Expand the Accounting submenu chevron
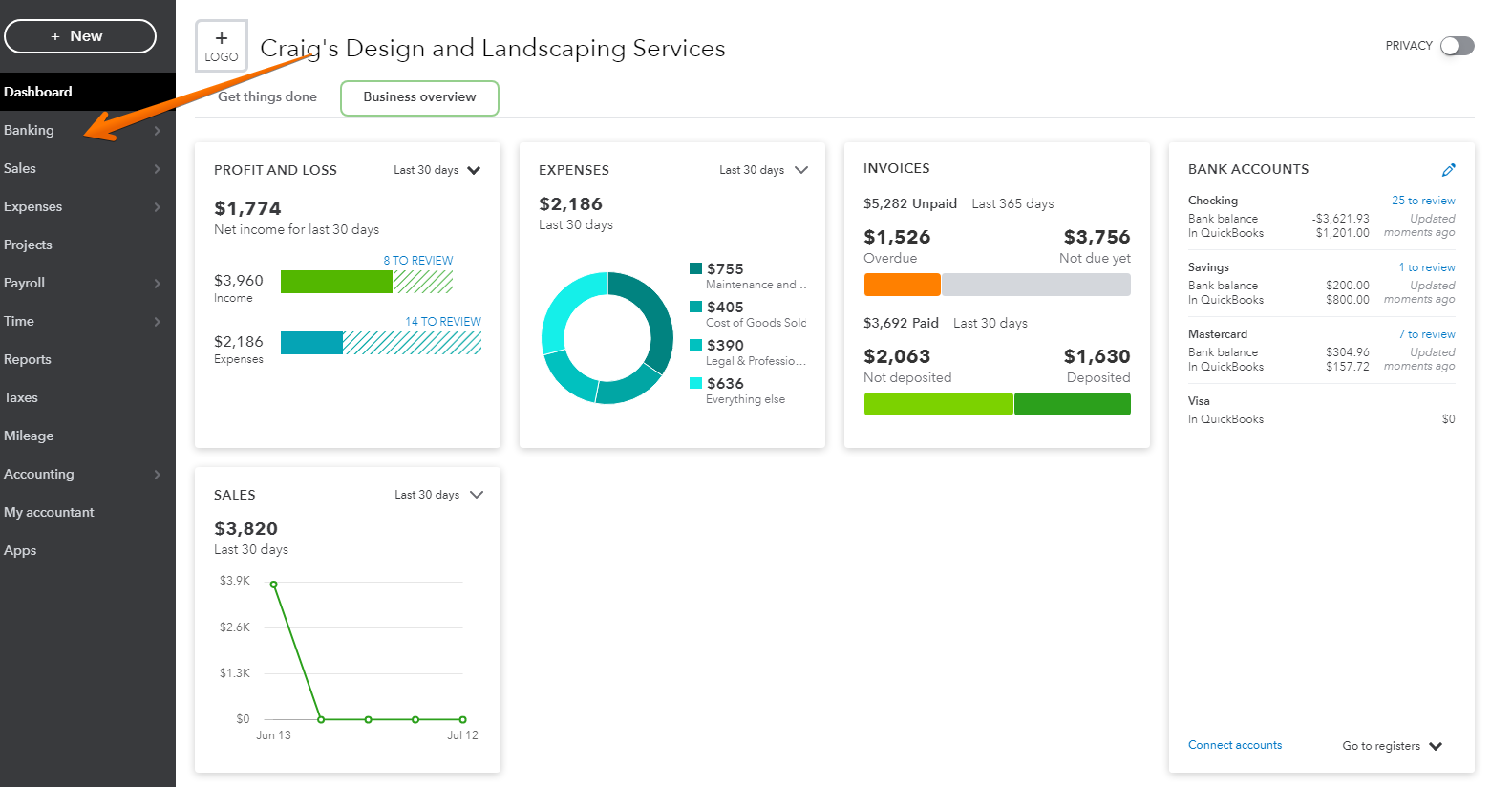 click(x=158, y=475)
